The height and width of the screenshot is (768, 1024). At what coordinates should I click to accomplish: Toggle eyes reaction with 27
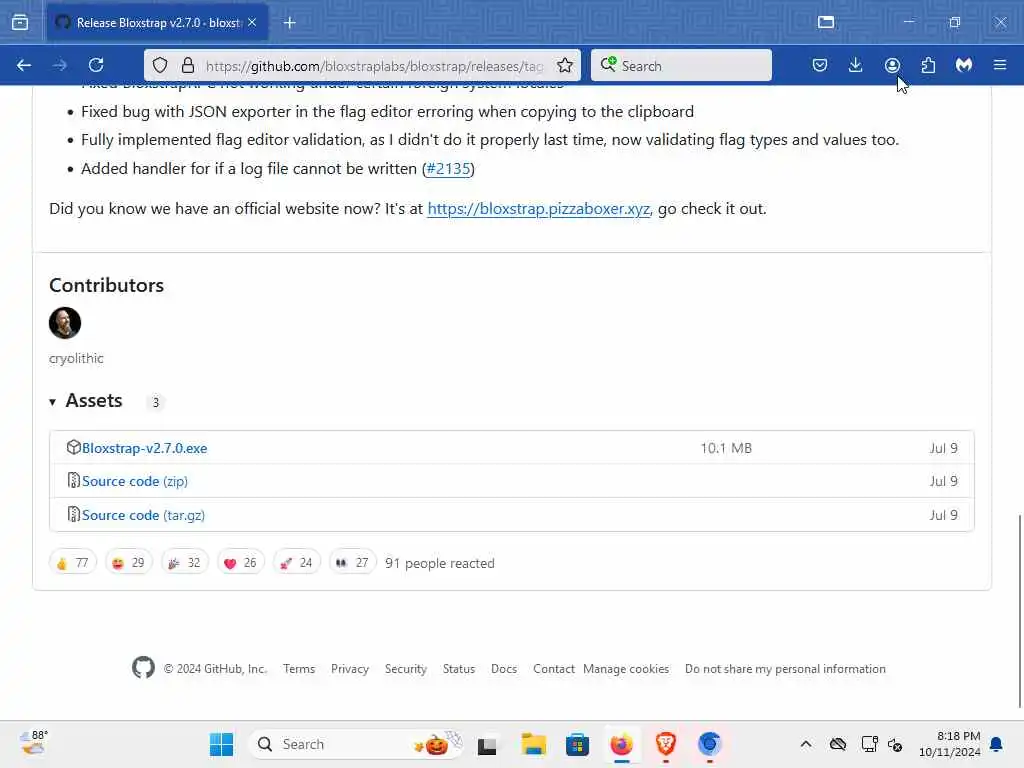(353, 563)
